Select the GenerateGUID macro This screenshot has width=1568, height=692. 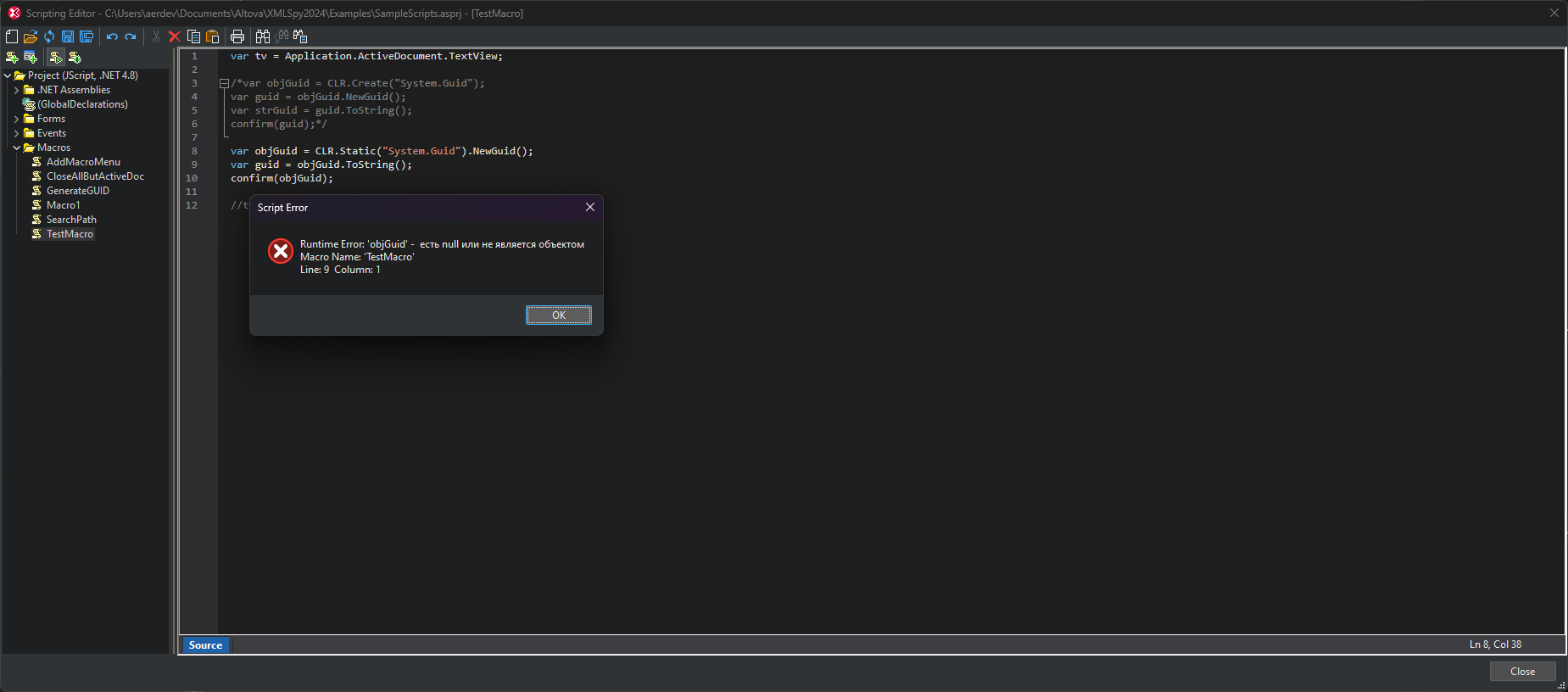(x=78, y=191)
